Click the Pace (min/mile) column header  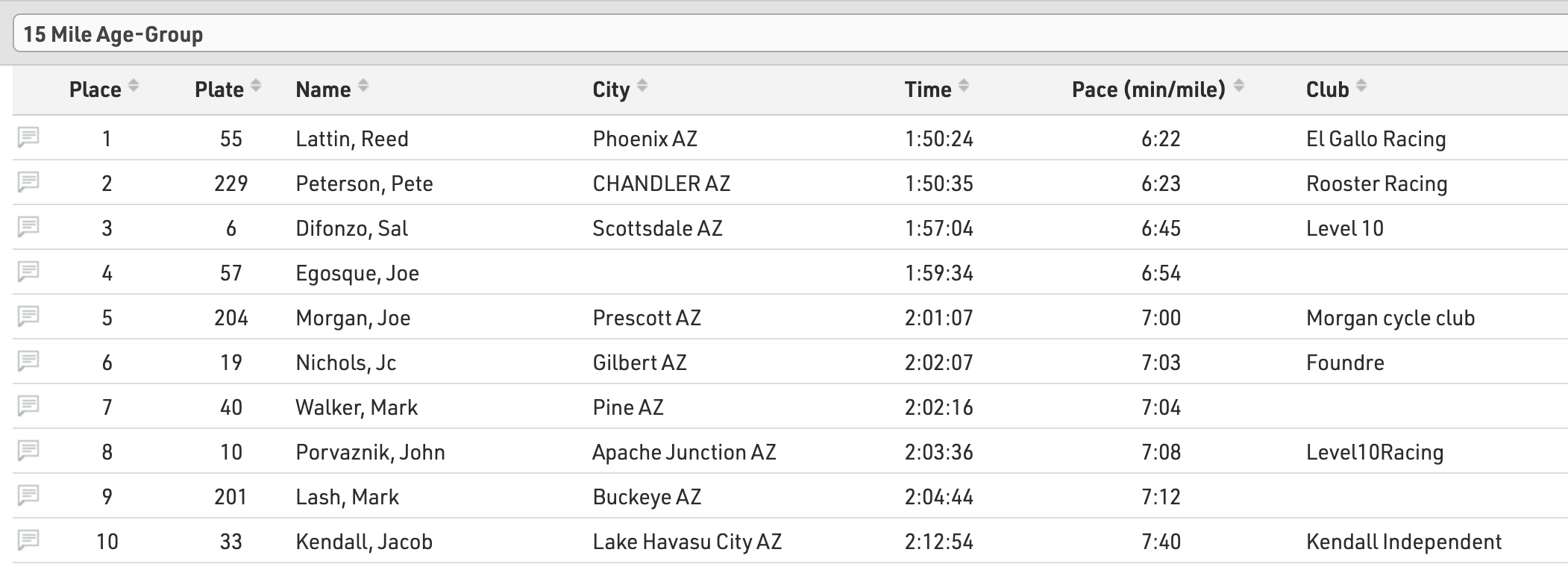point(1148,90)
